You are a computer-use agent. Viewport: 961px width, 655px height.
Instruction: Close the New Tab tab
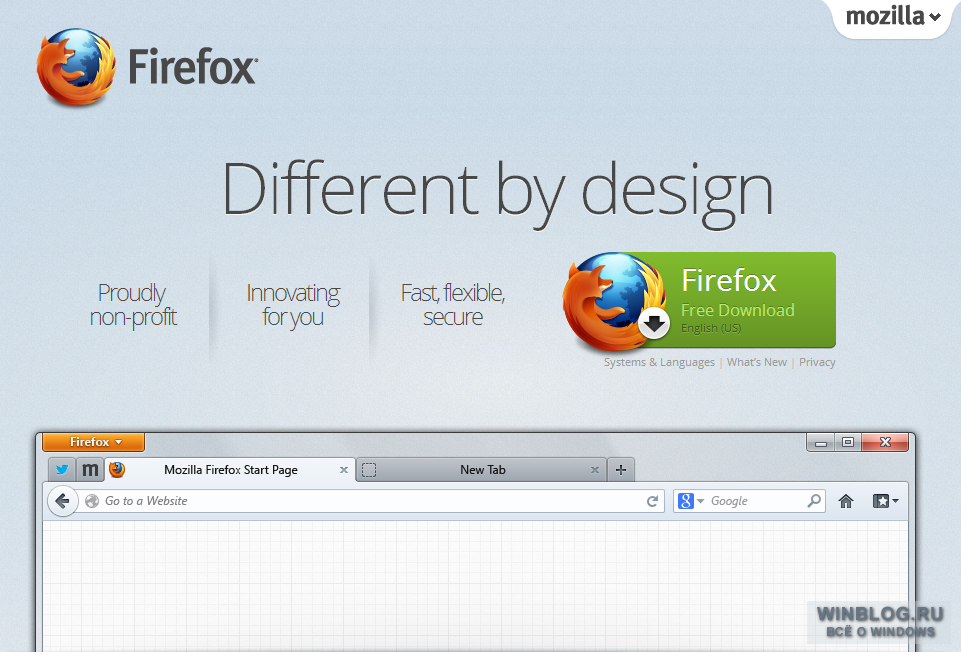coord(594,470)
